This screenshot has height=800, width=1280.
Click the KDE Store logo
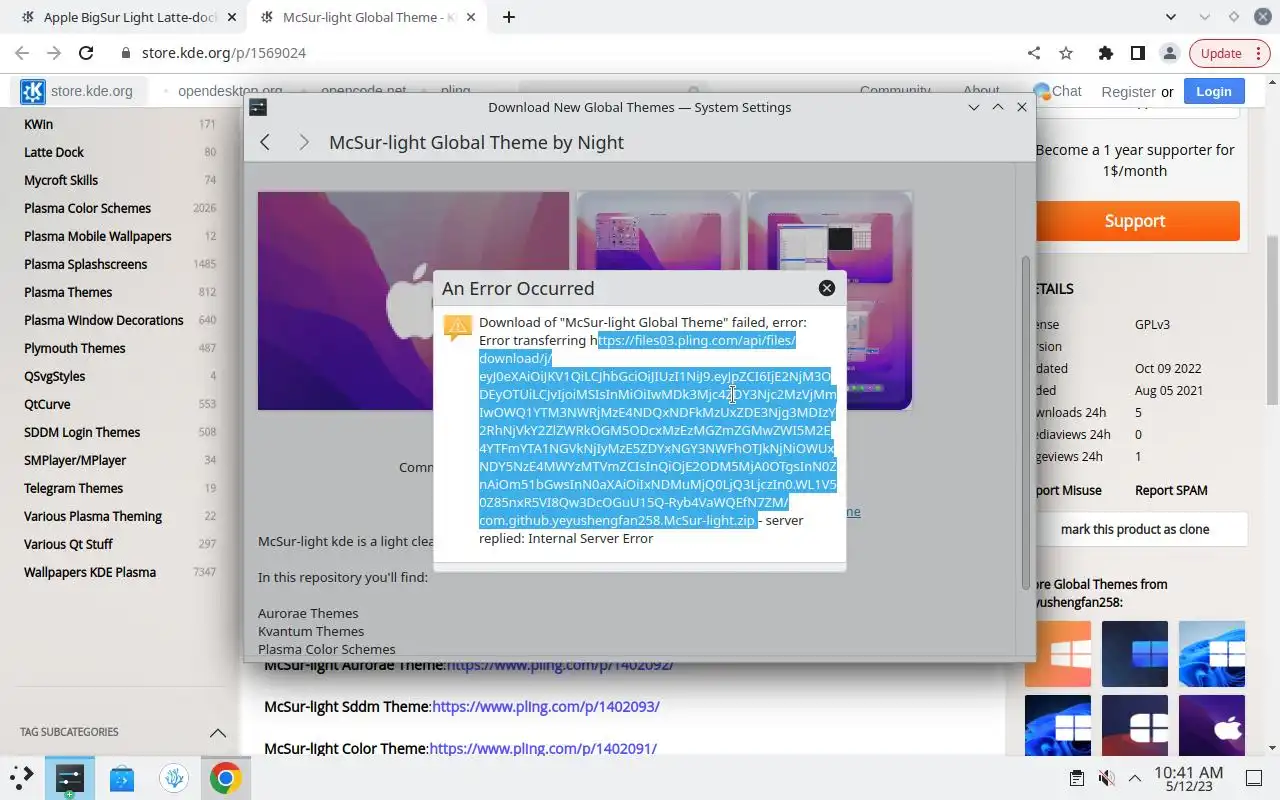click(33, 91)
